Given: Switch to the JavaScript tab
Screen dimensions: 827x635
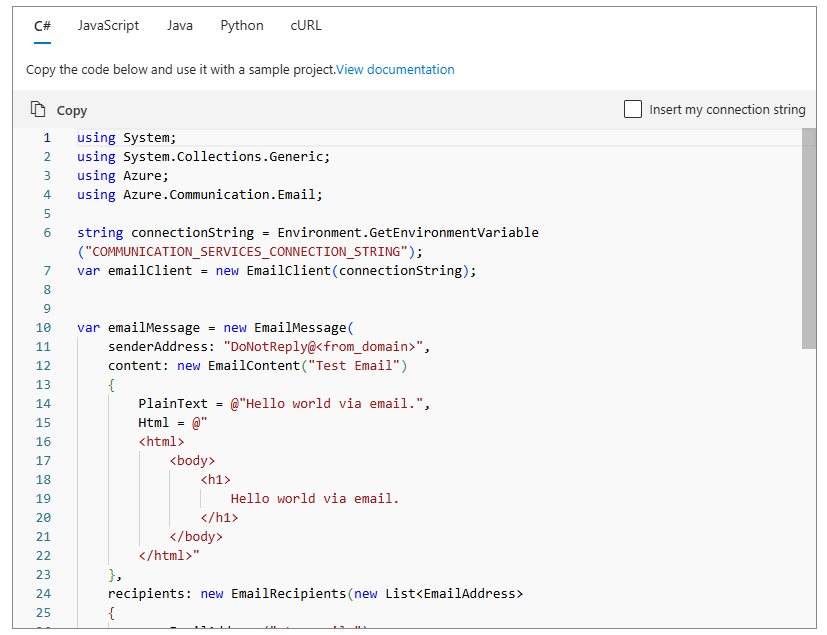Looking at the screenshot, I should [x=109, y=26].
